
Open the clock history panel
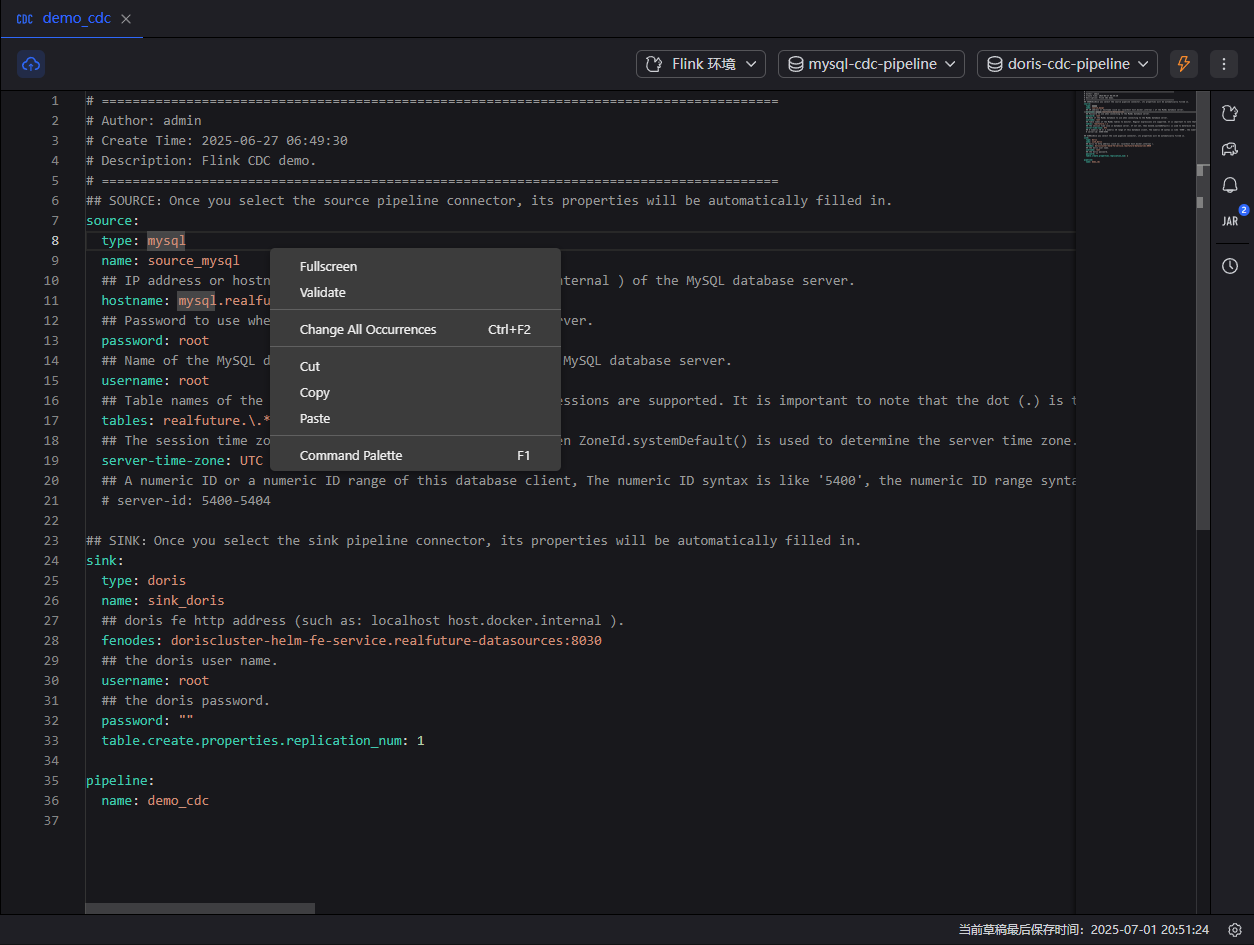click(x=1230, y=266)
